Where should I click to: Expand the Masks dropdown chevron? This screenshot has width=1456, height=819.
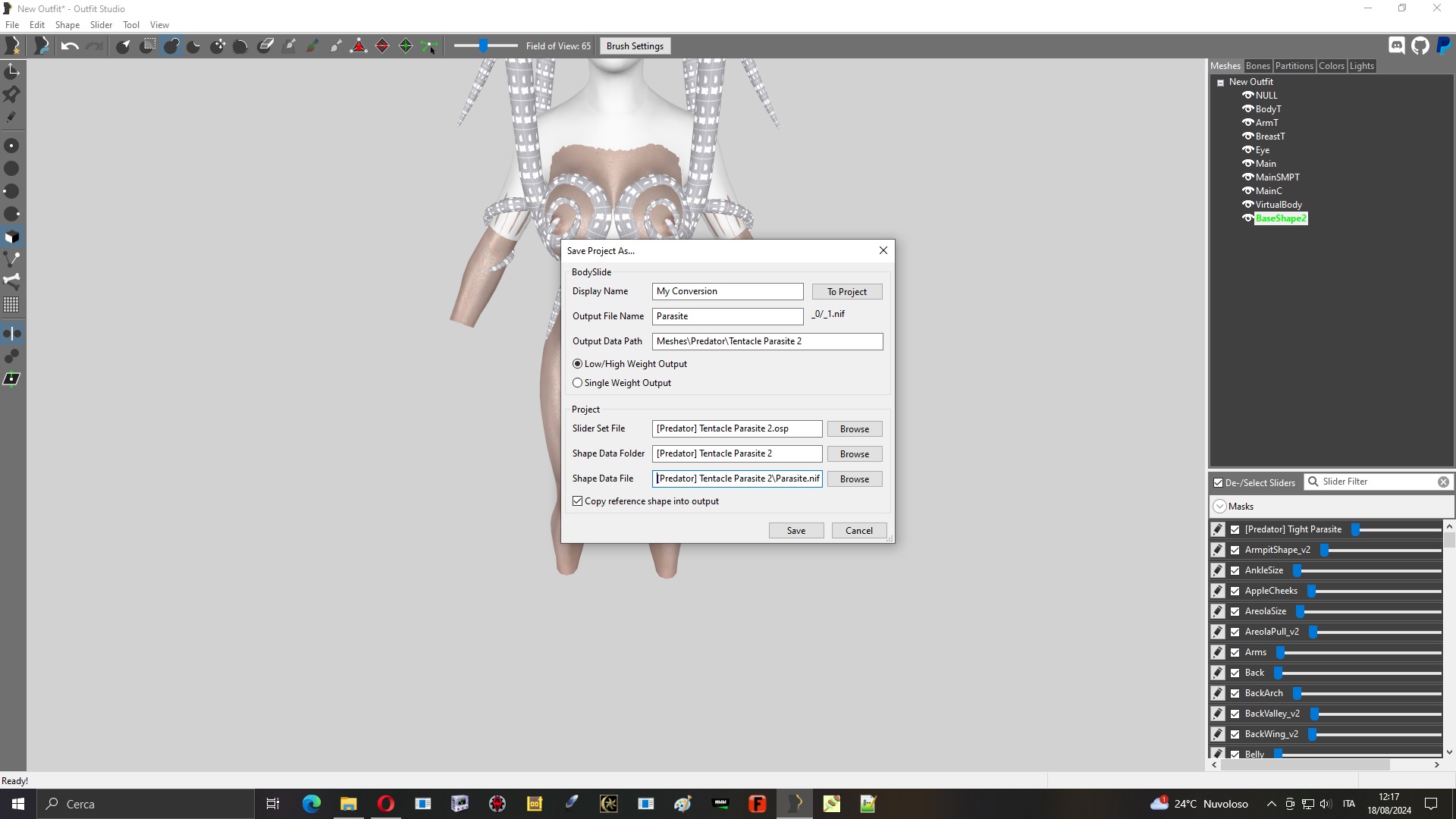coord(1219,507)
